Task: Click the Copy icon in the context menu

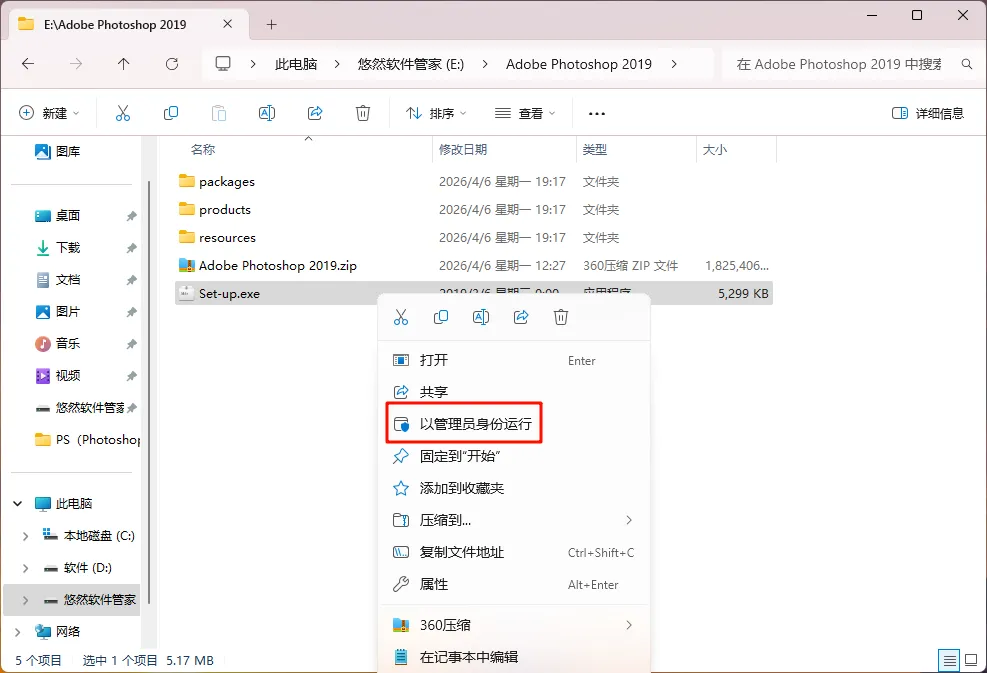Action: tap(441, 317)
